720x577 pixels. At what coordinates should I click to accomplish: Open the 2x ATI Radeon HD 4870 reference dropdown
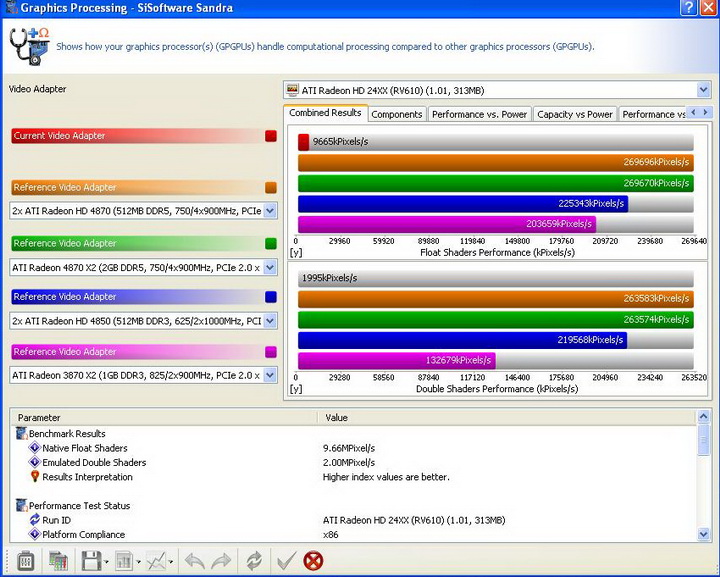point(270,211)
